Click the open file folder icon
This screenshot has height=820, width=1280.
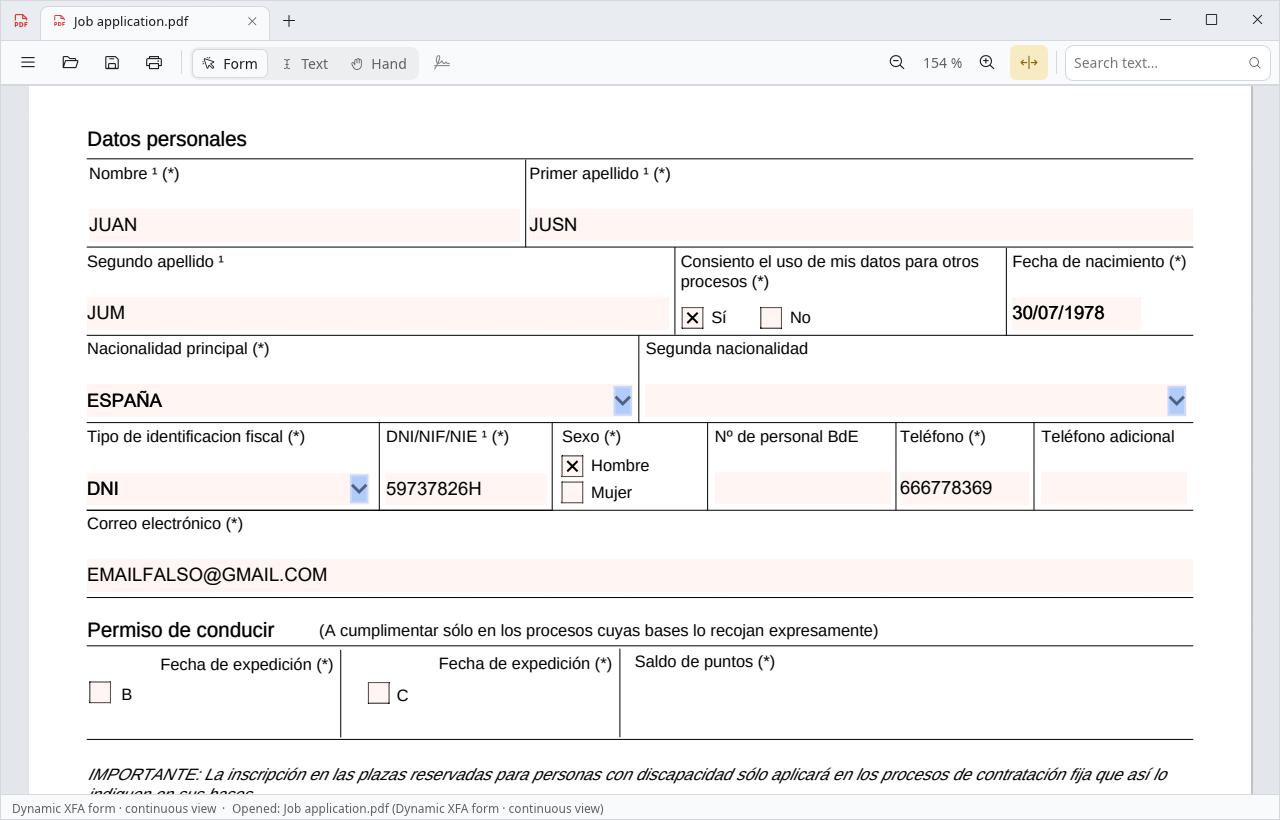70,63
